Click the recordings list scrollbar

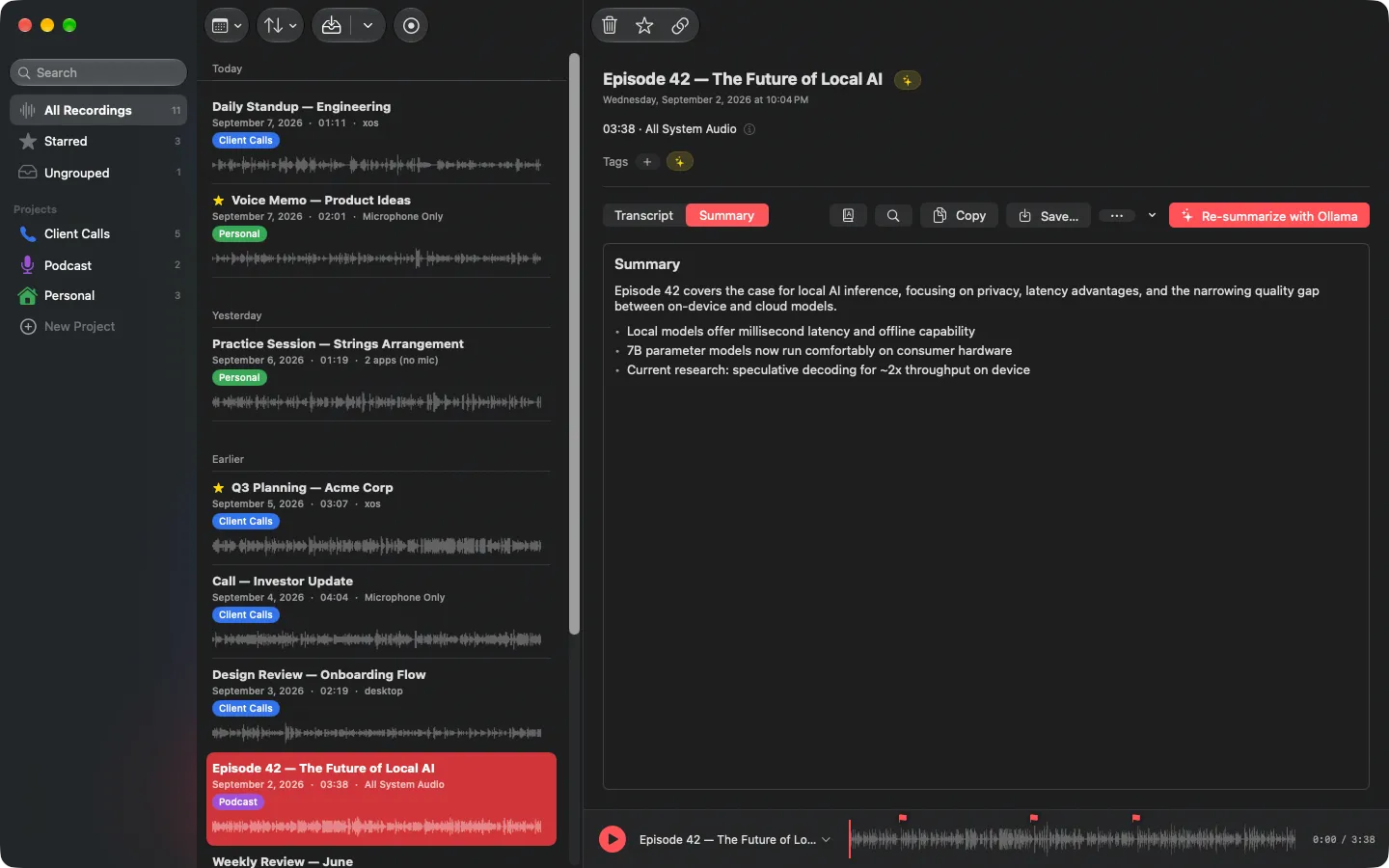pyautogui.click(x=574, y=344)
